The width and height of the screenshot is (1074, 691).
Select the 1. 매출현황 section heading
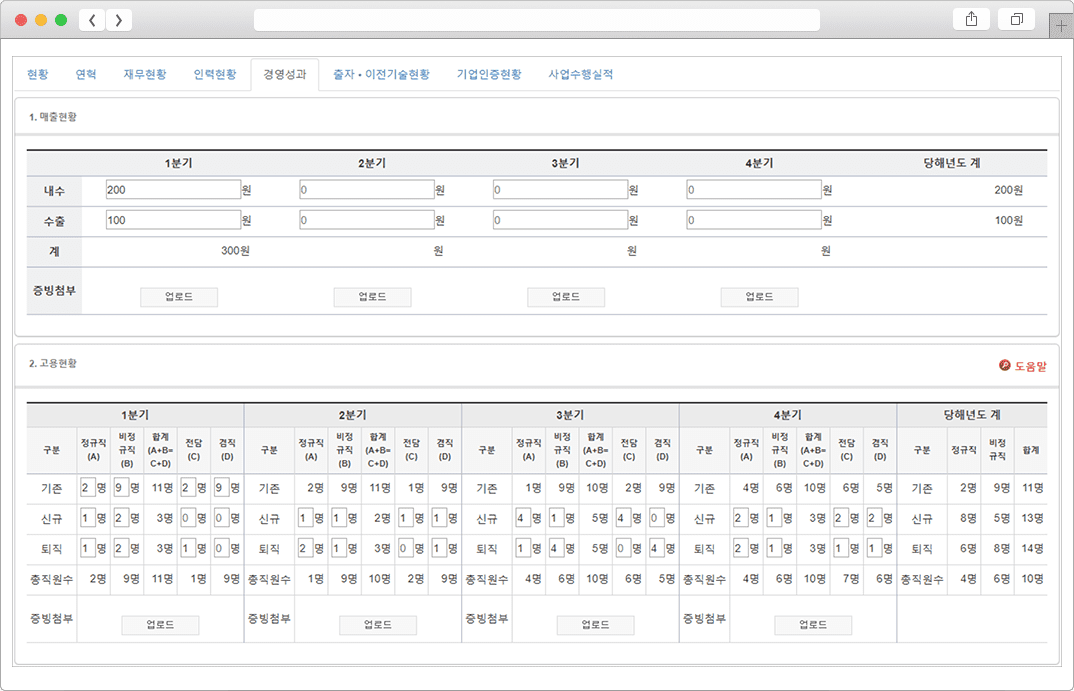[x=53, y=117]
